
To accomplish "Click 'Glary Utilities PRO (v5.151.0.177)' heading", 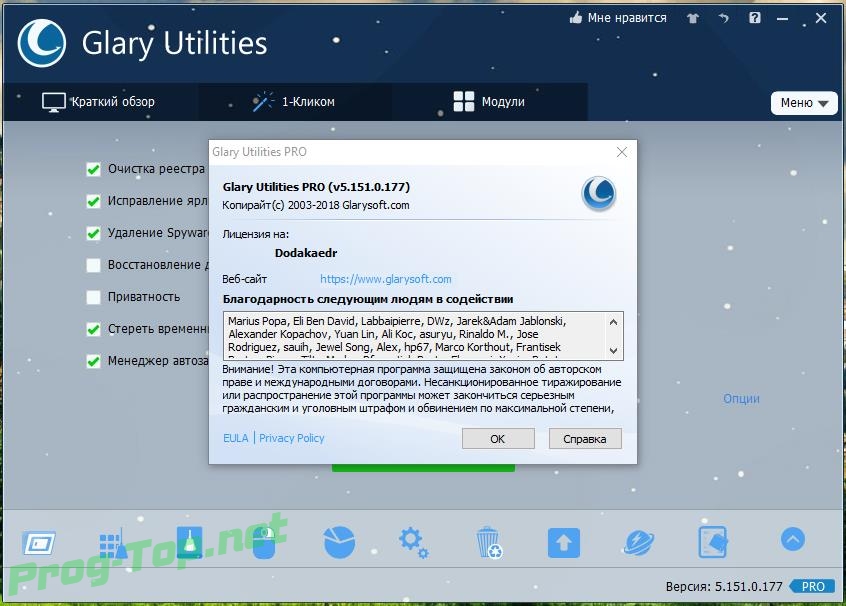I will click(x=316, y=187).
